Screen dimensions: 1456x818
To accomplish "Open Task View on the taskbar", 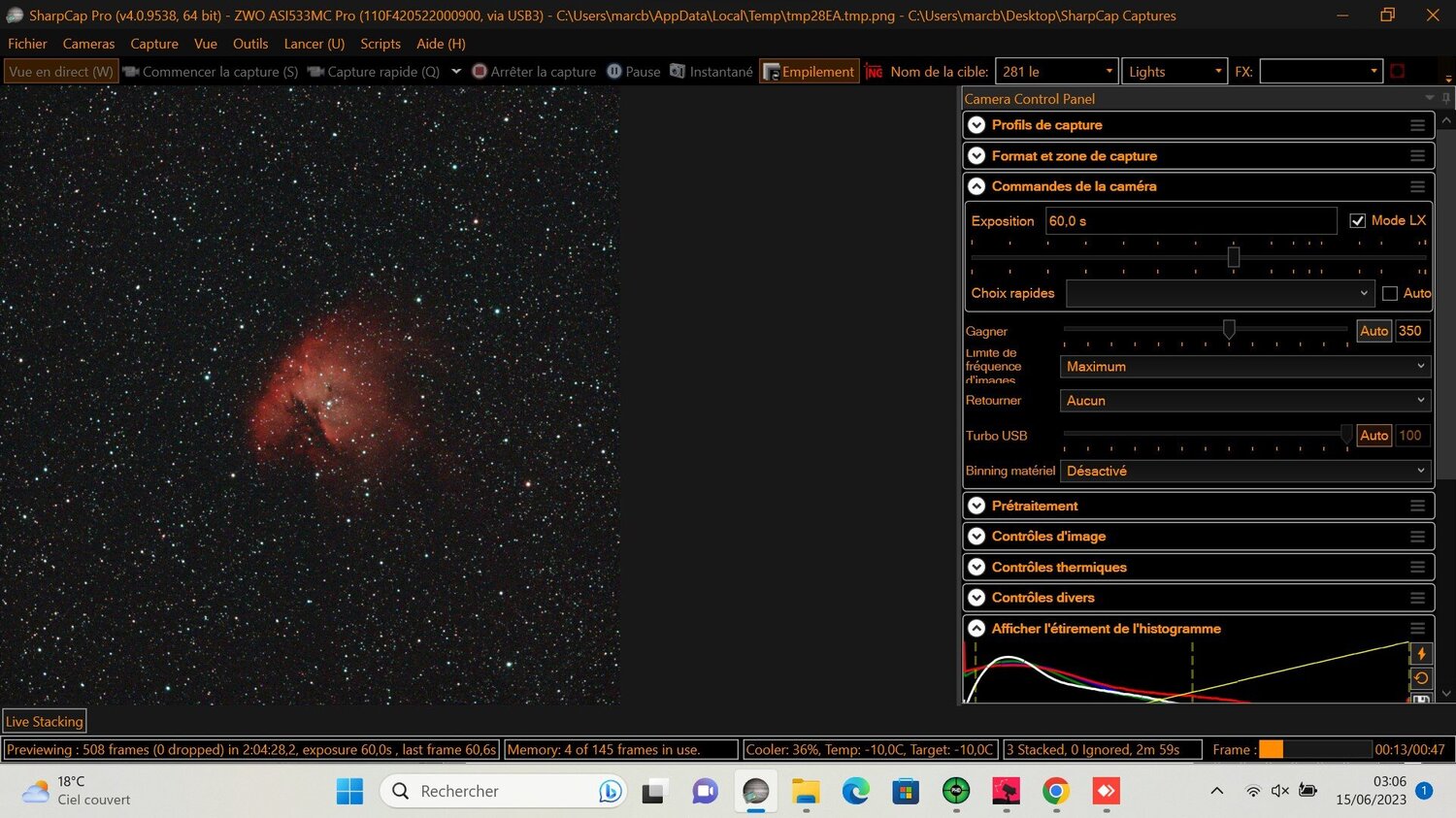I will 653,792.
